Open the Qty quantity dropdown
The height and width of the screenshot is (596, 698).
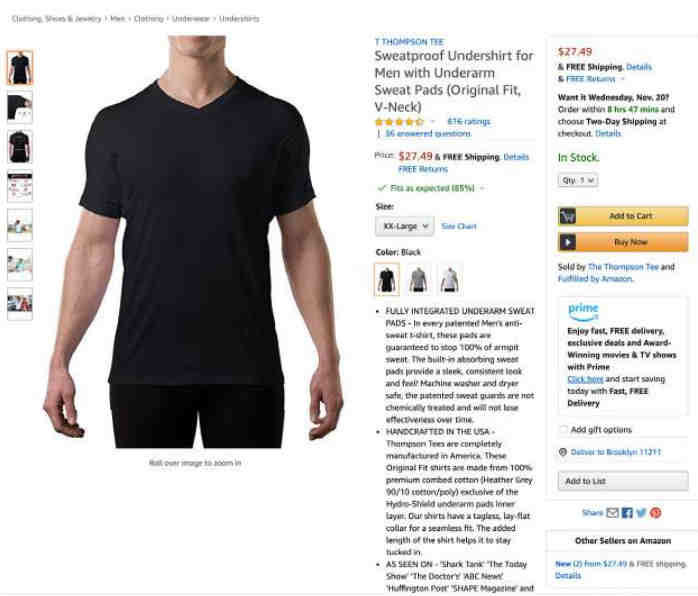578,180
